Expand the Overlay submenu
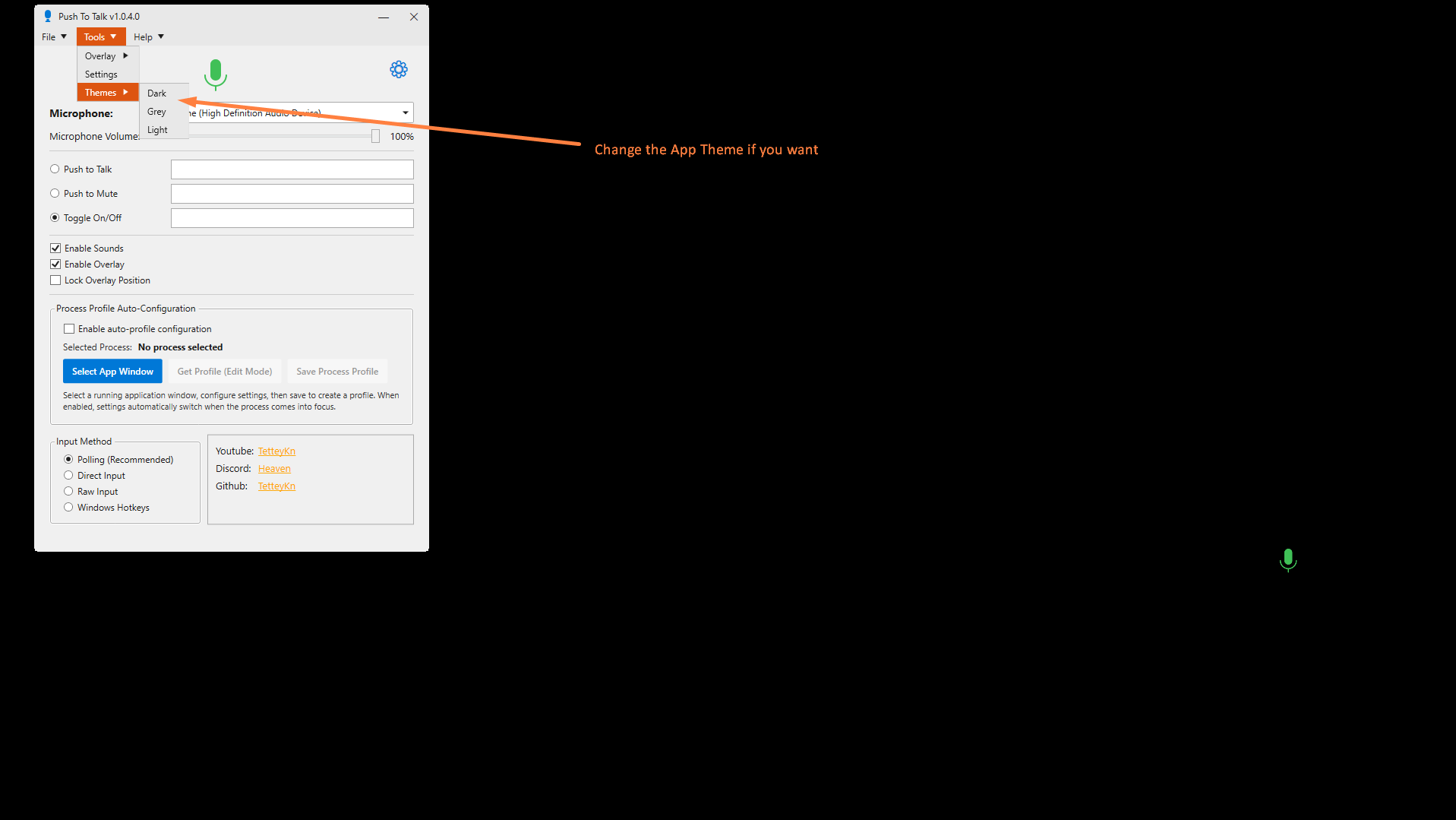 (107, 55)
